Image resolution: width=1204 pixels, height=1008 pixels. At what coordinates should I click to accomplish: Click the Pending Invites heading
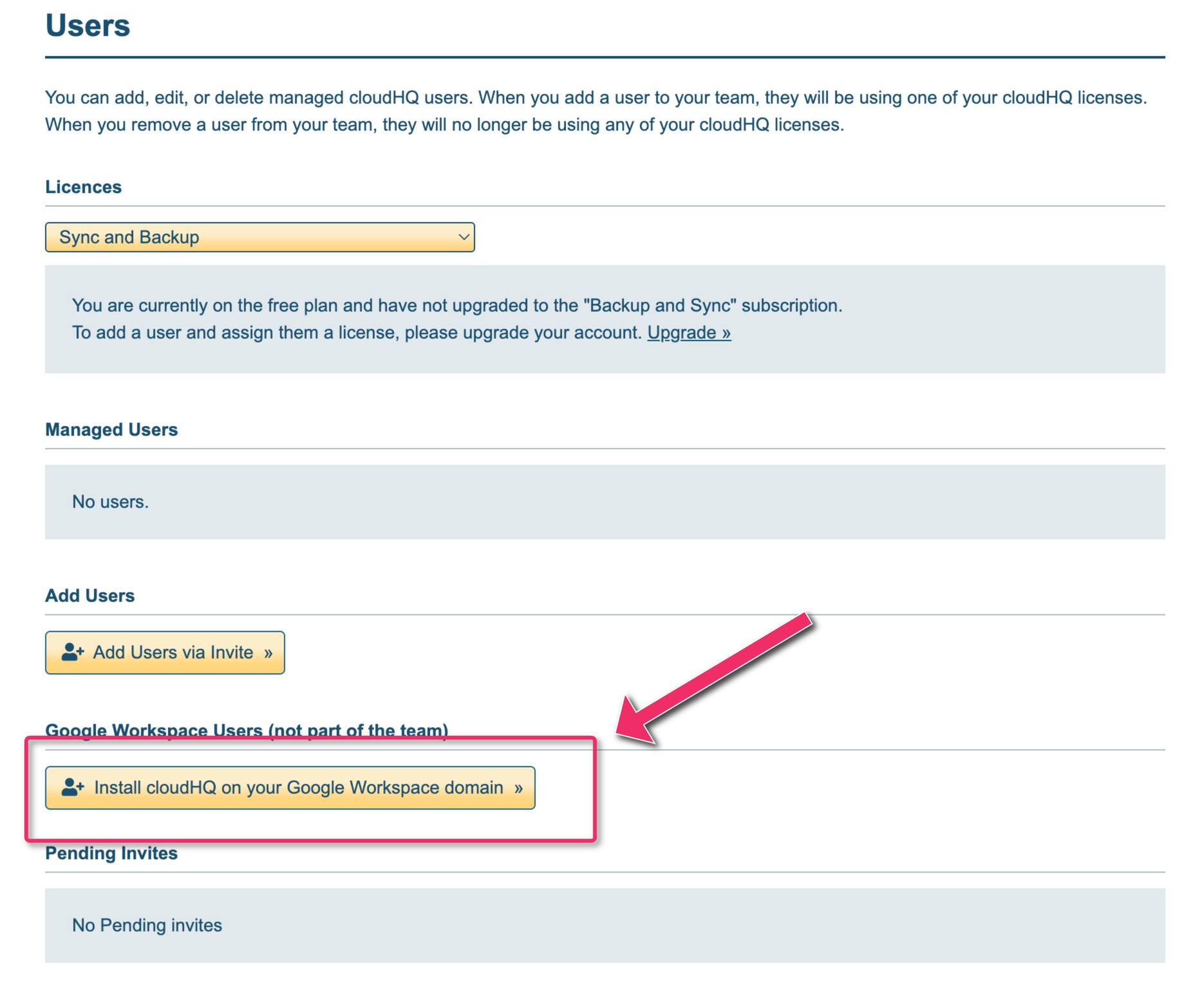[x=111, y=853]
